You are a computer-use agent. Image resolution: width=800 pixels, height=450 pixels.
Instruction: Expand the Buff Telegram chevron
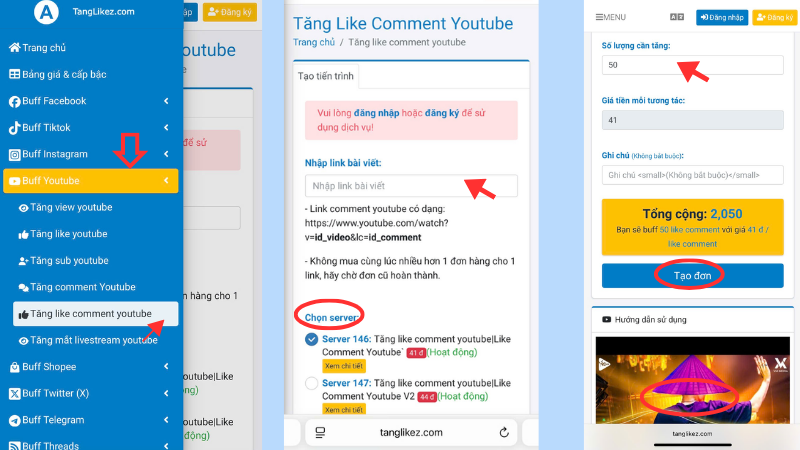[166, 419]
